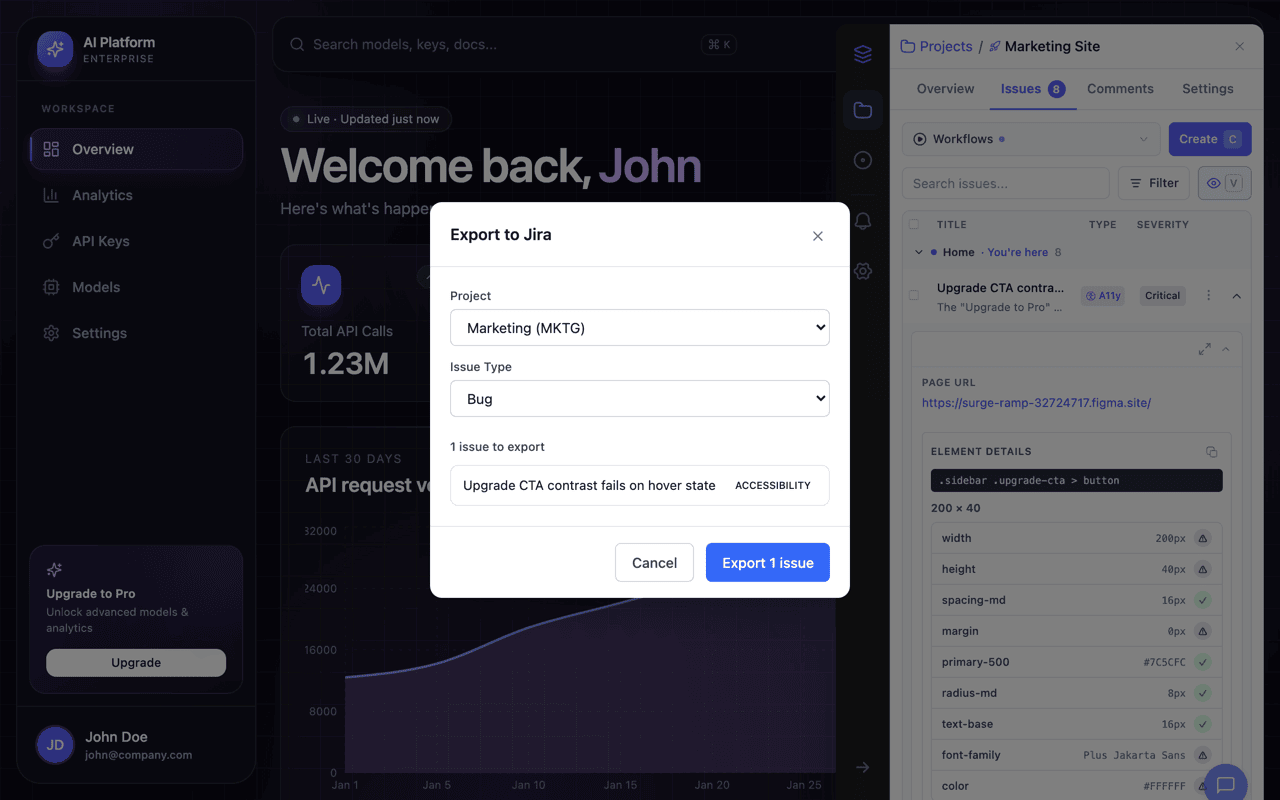The image size is (1280, 800).
Task: Toggle the eye visibility button marked V
Action: pyautogui.click(x=1224, y=183)
